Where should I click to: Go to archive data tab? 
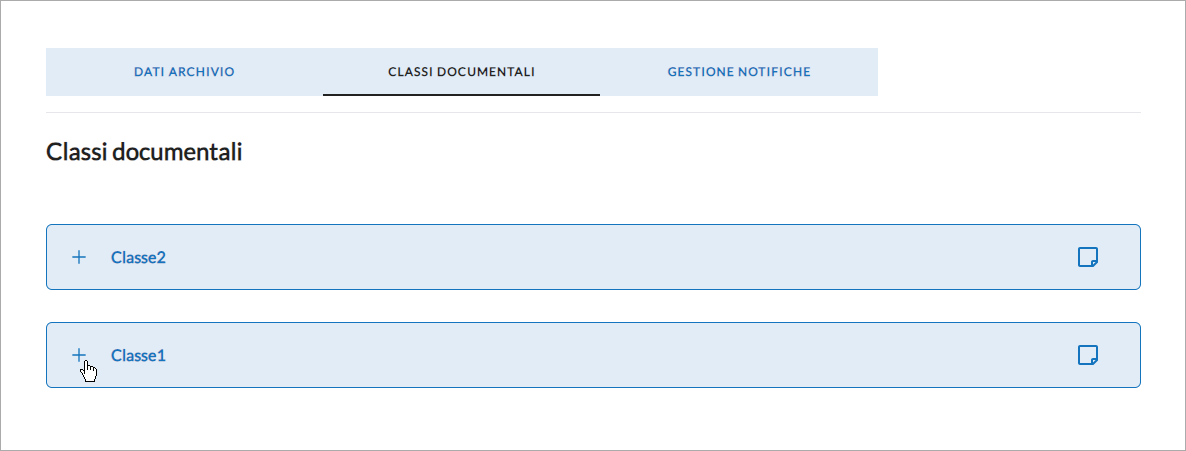click(184, 72)
